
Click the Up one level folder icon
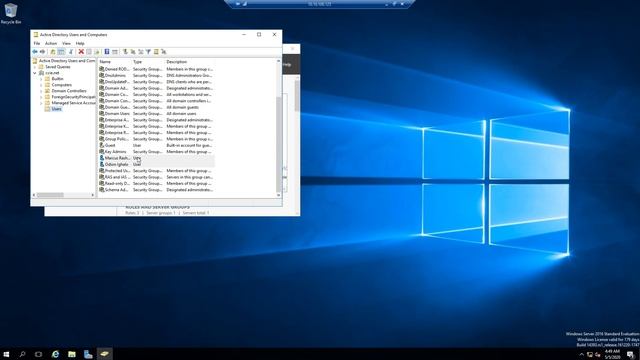[x=53, y=51]
